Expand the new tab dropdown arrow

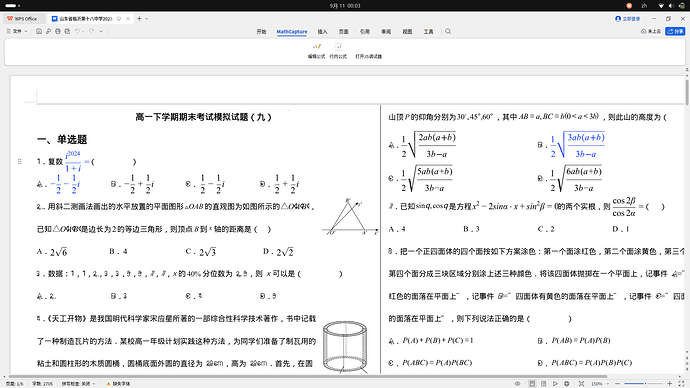(147, 18)
